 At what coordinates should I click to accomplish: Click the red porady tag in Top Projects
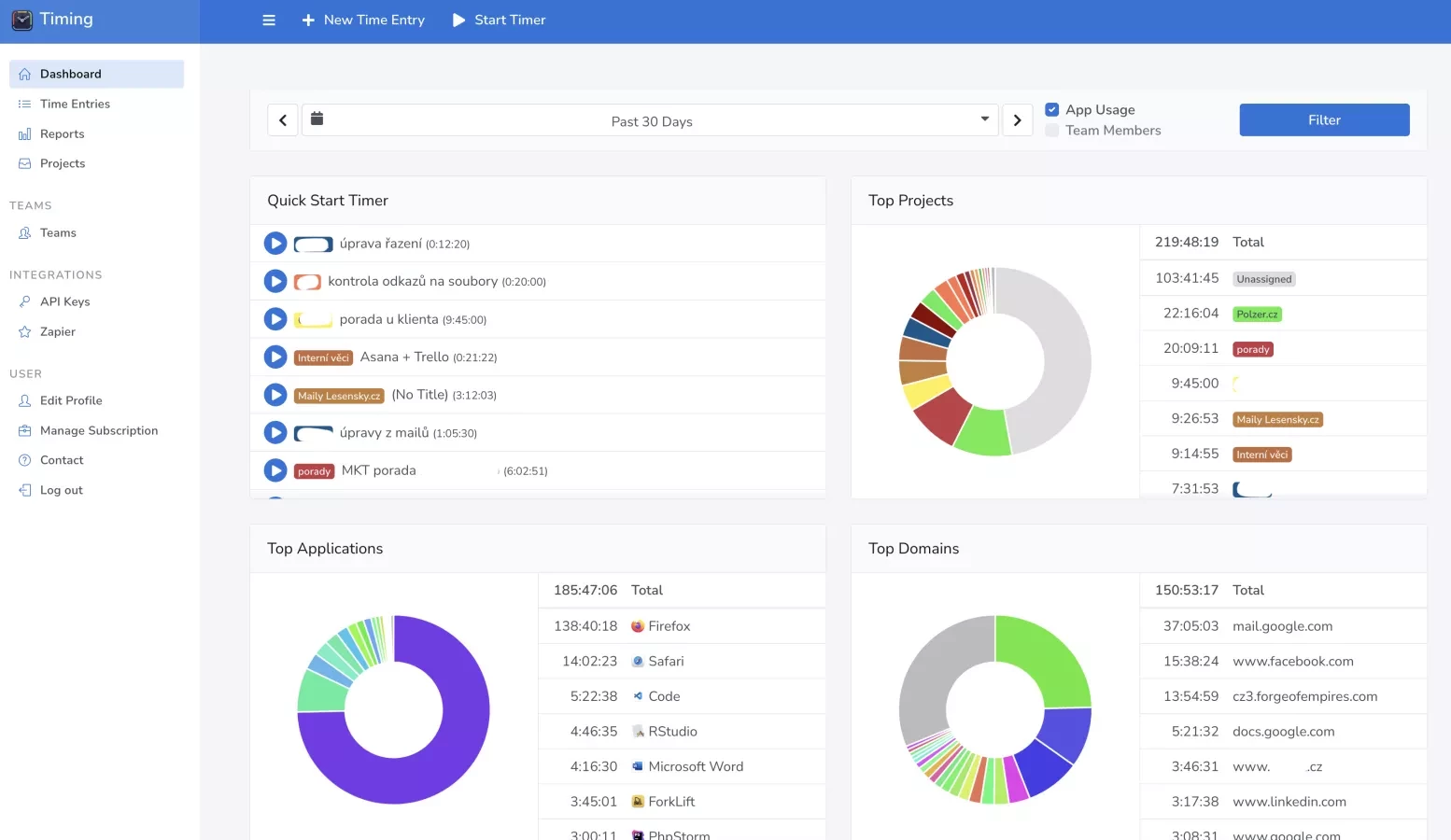coord(1253,349)
